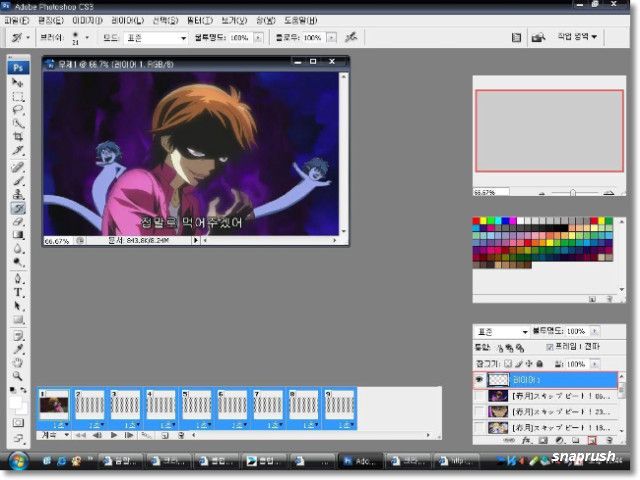Open brush mode dropdown in options bar

(x=155, y=38)
